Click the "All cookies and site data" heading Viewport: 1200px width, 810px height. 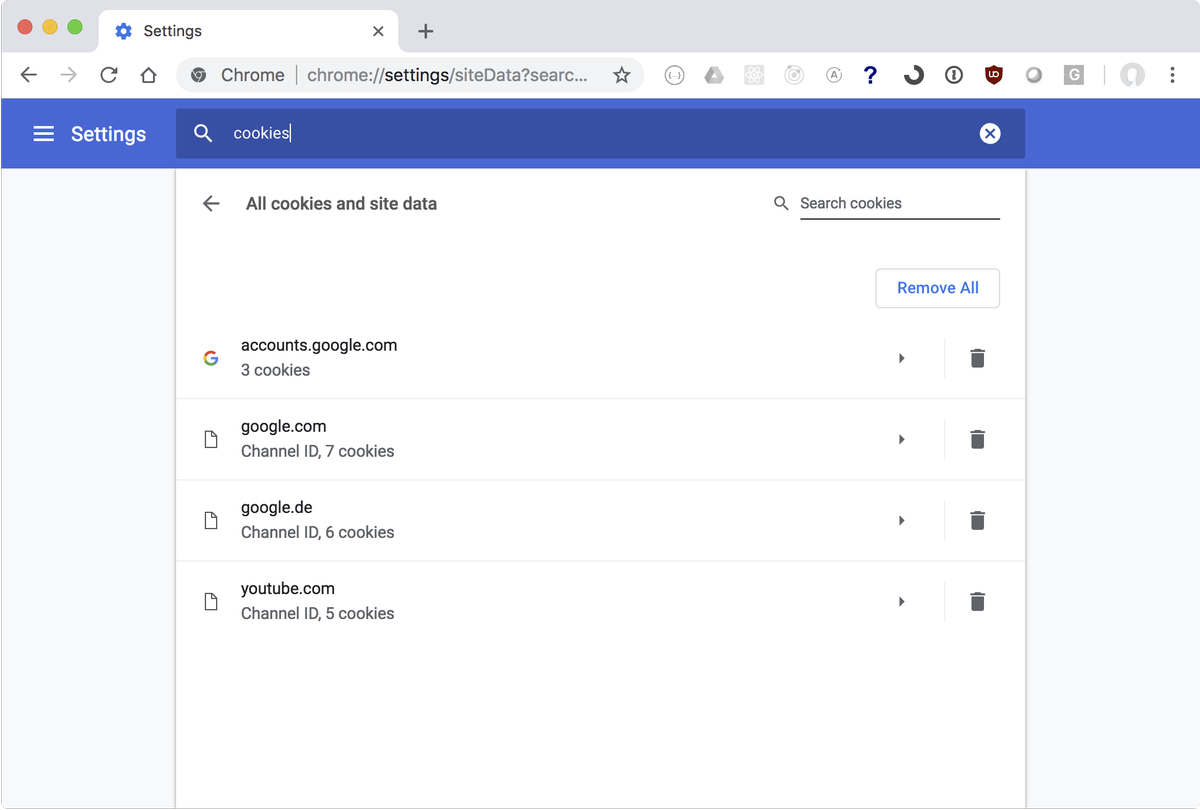coord(341,204)
